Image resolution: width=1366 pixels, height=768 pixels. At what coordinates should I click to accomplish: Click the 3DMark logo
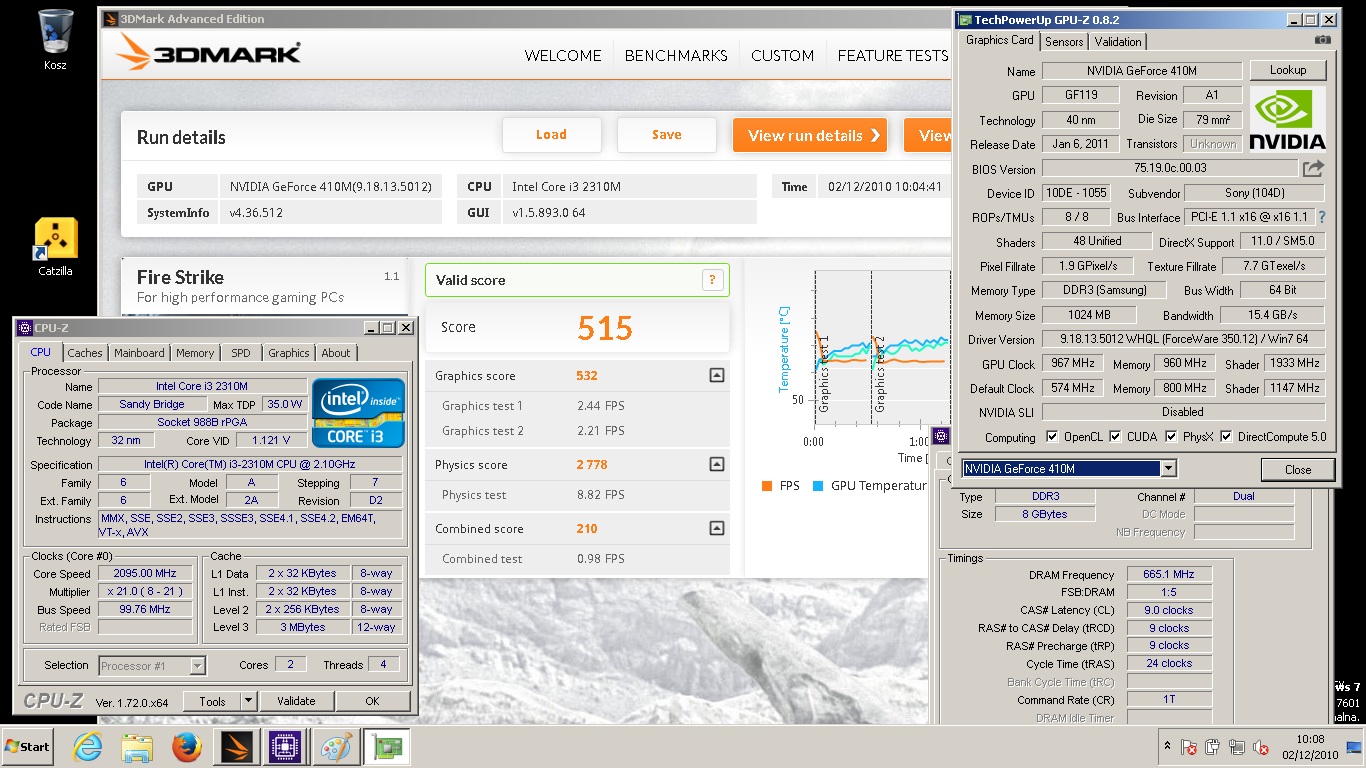(208, 53)
